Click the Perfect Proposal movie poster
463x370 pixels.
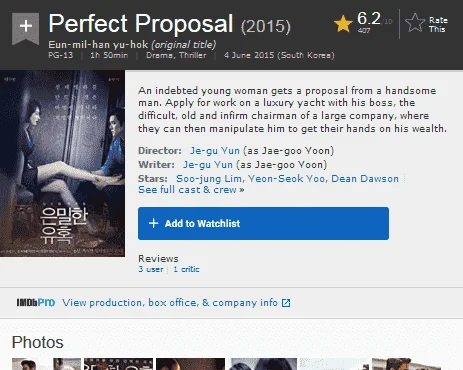[62, 163]
